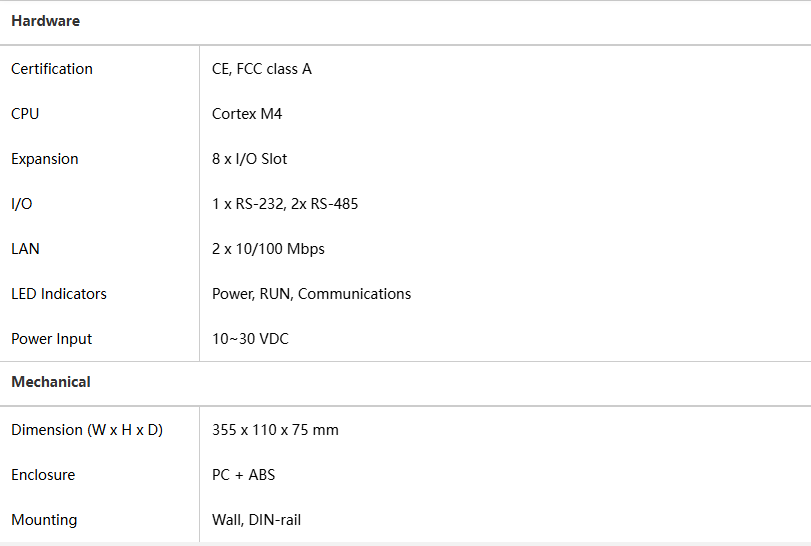Select the LAN row label

point(26,249)
